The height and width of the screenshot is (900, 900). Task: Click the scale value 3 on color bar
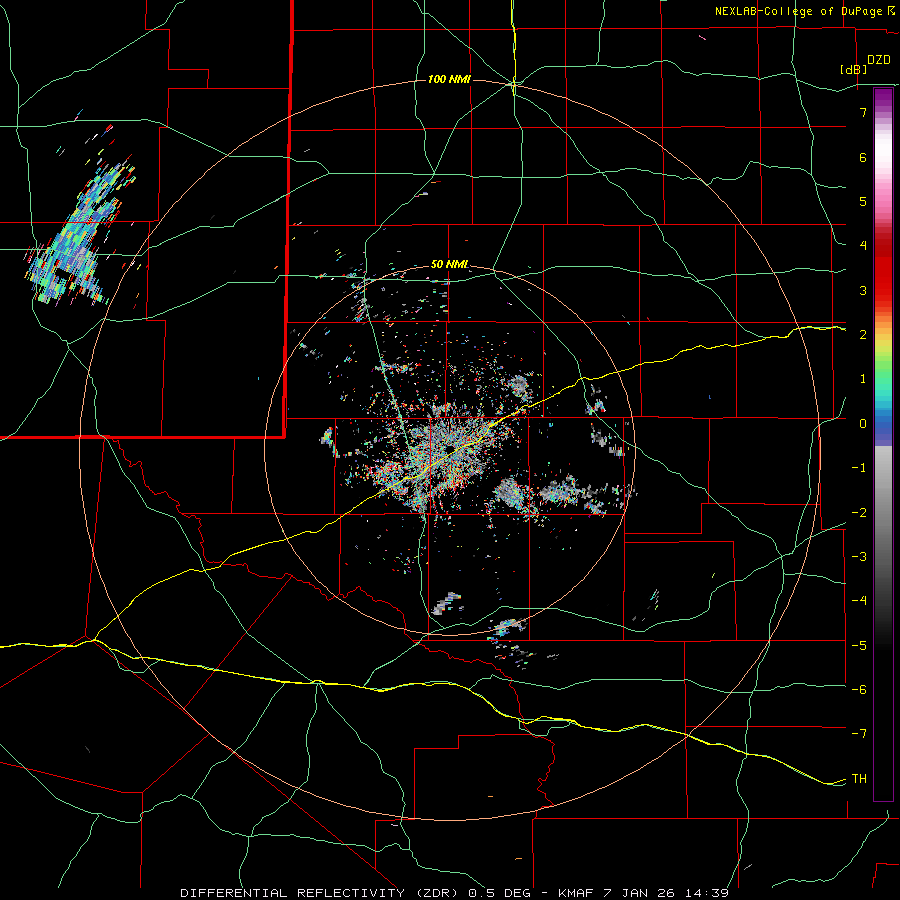863,290
